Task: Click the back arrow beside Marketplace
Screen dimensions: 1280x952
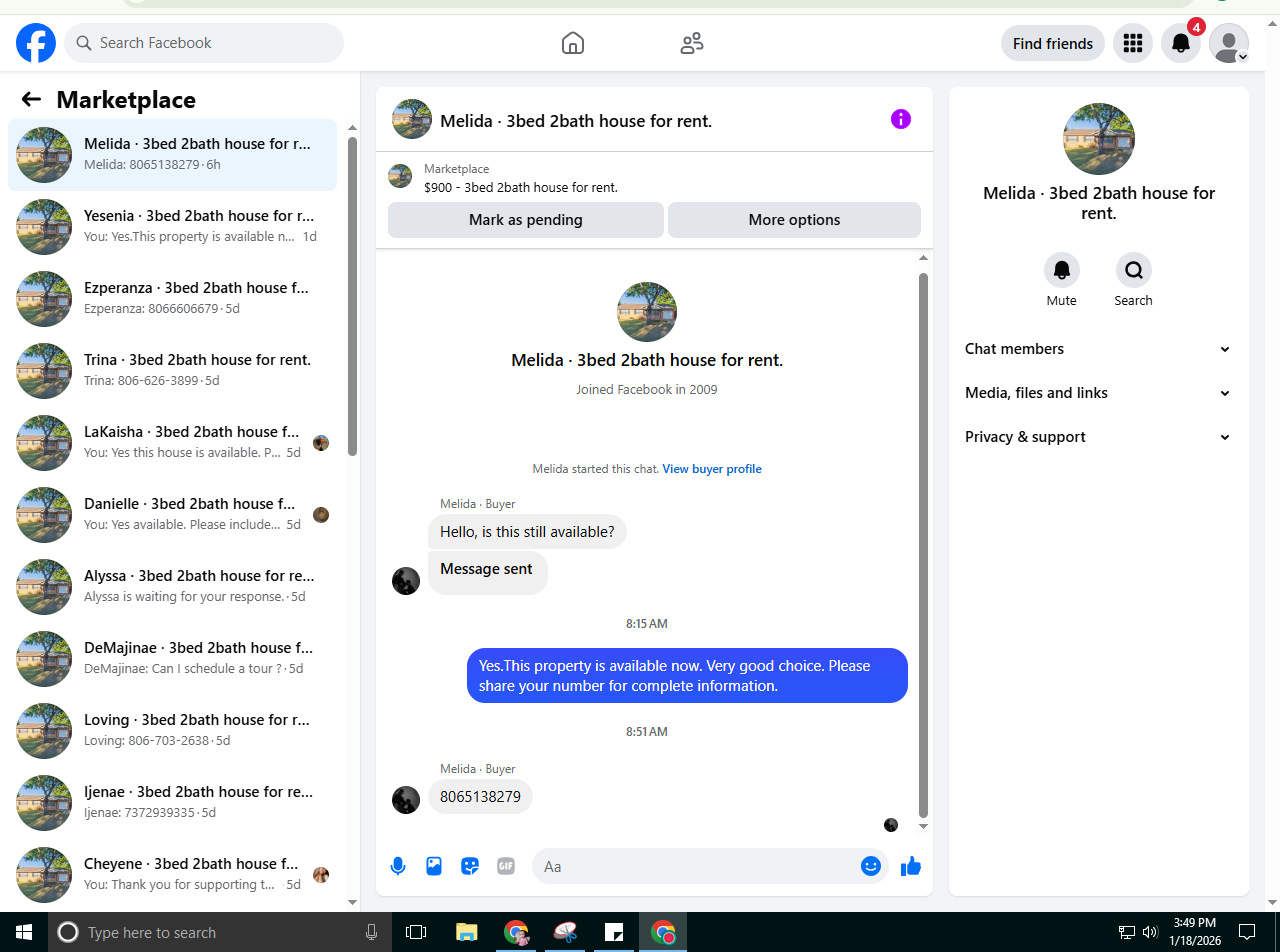Action: [x=31, y=99]
